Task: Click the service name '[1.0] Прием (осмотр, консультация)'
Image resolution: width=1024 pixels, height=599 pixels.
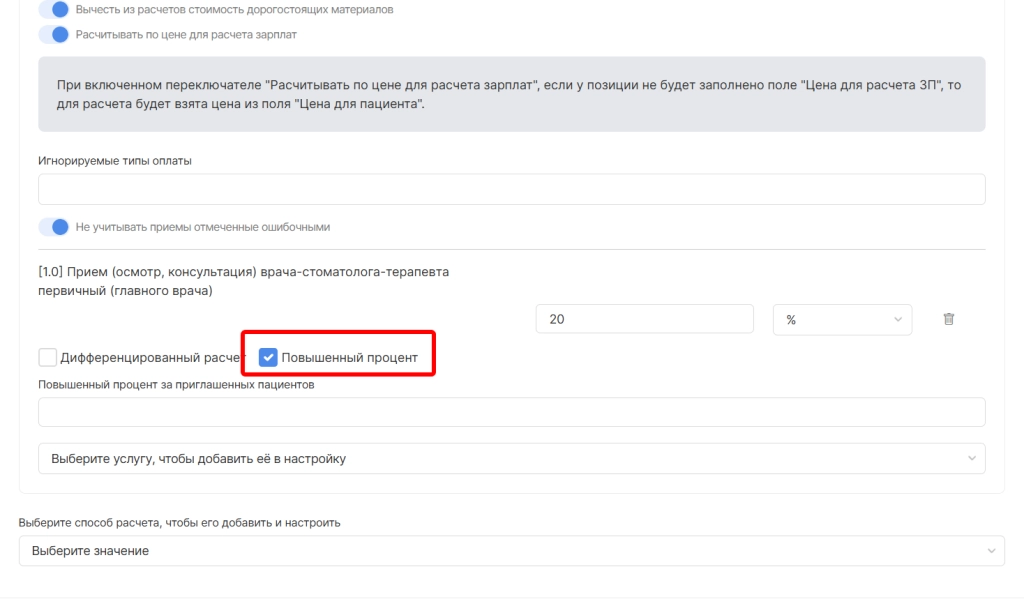Action: click(242, 272)
